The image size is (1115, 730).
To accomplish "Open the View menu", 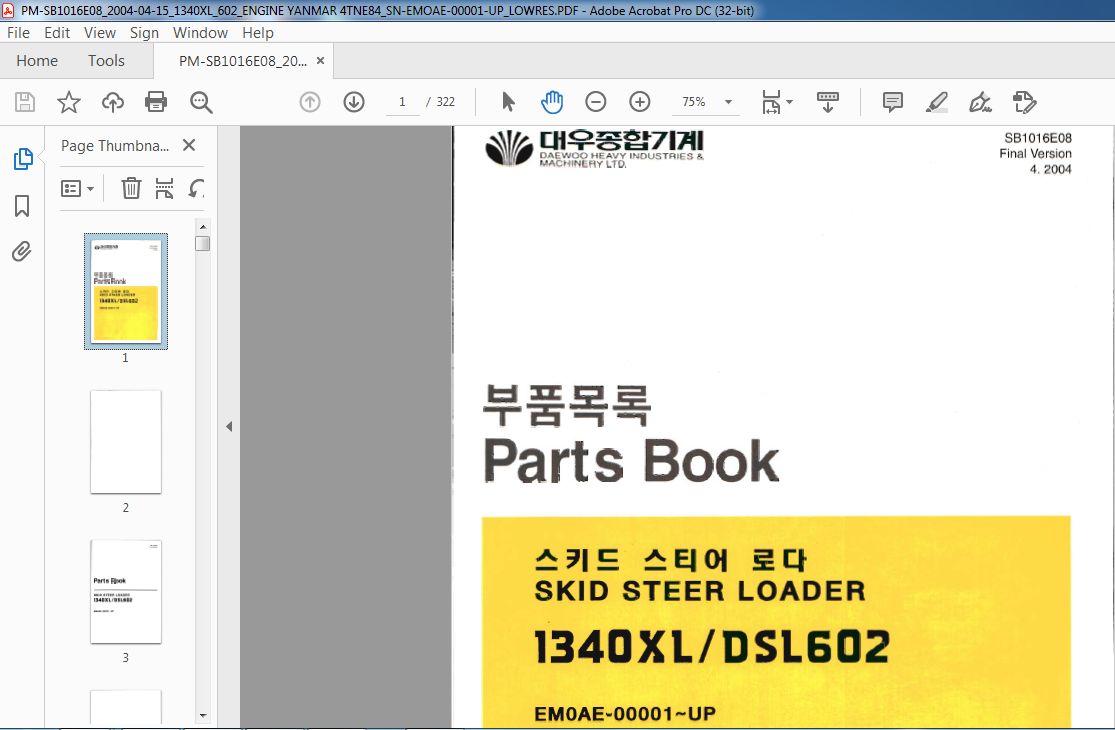I will point(100,33).
